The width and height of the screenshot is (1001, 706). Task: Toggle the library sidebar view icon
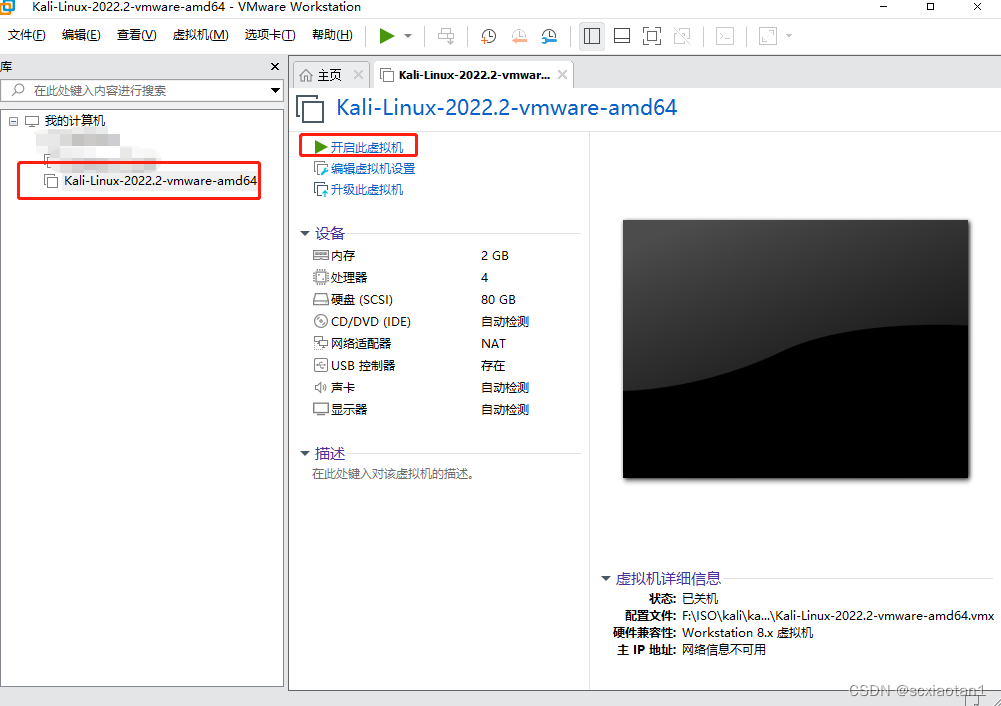pos(592,36)
